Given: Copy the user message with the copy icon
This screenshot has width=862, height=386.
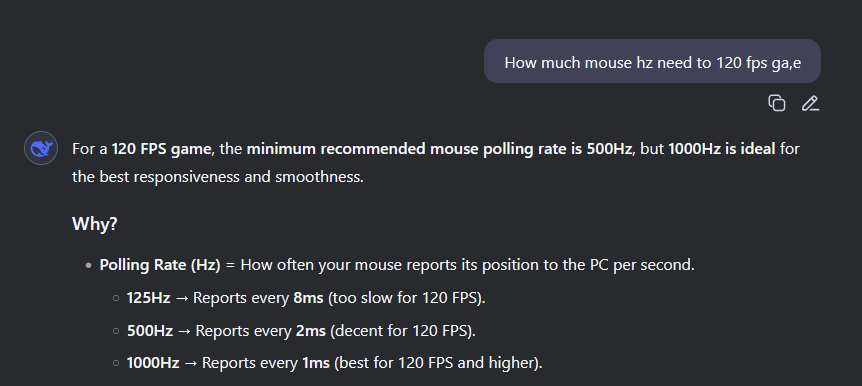Looking at the screenshot, I should 776,103.
